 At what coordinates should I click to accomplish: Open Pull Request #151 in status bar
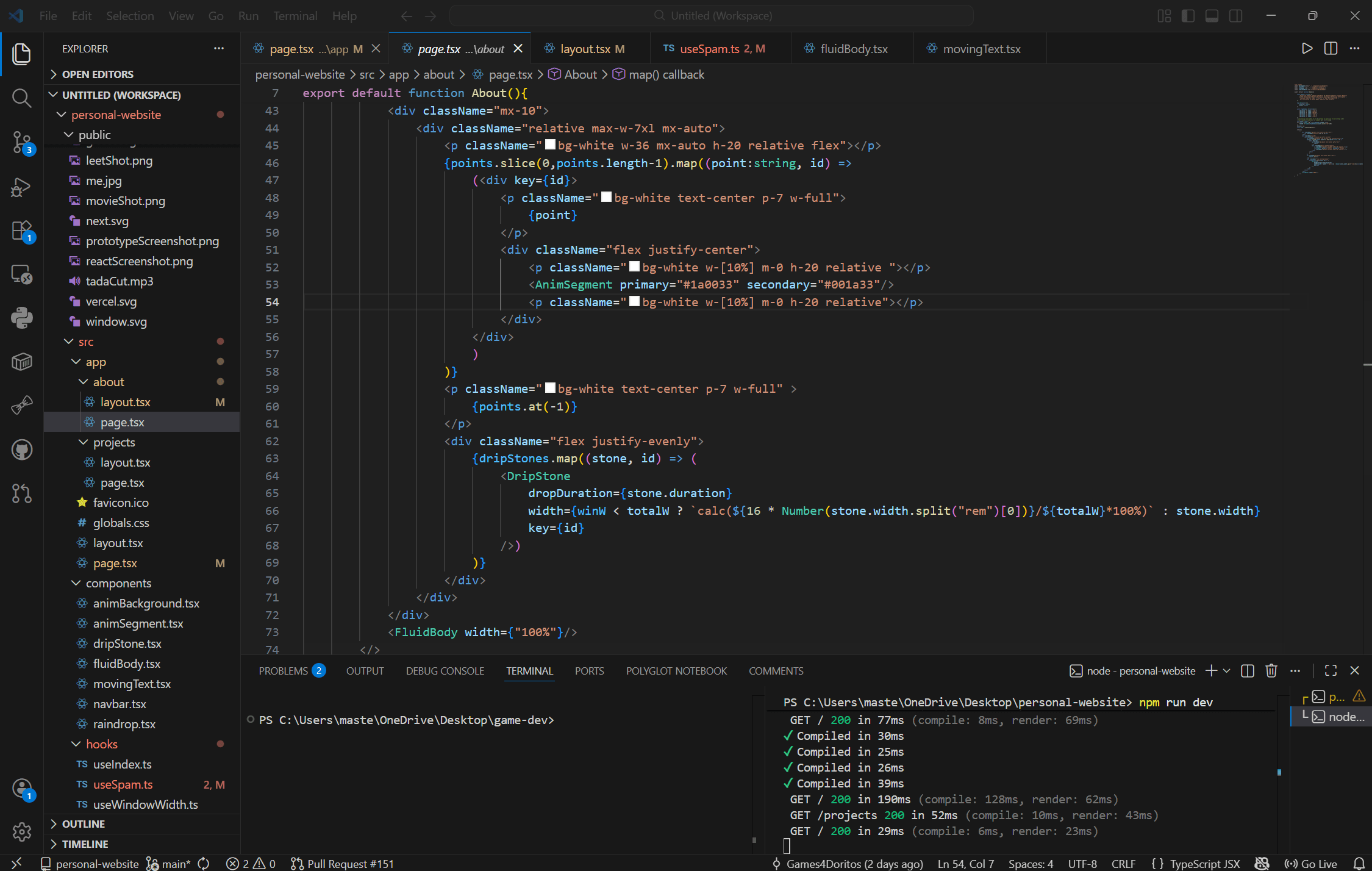point(342,864)
